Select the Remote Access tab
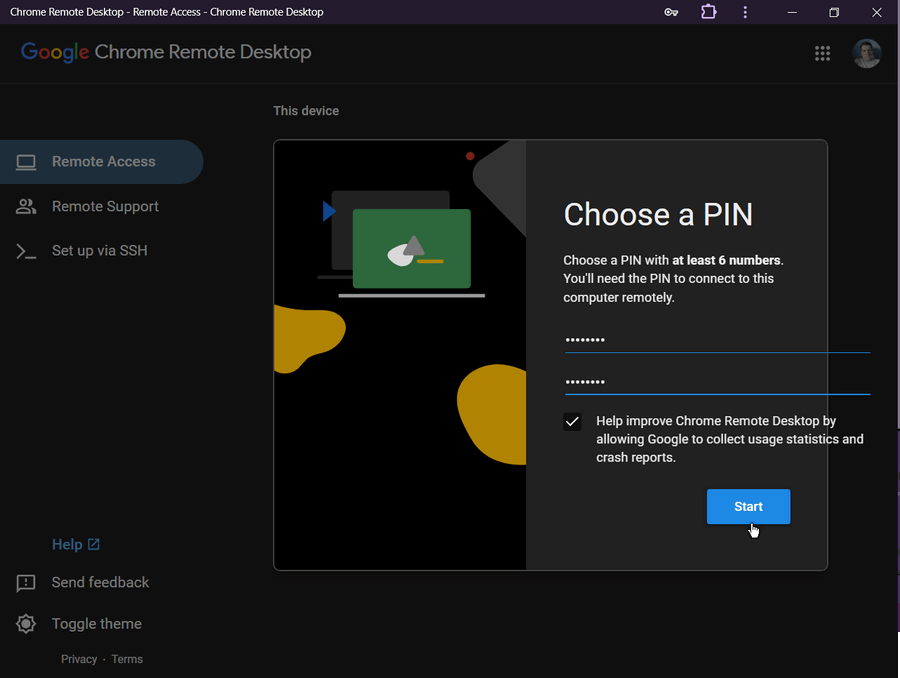This screenshot has width=900, height=678. click(x=102, y=162)
